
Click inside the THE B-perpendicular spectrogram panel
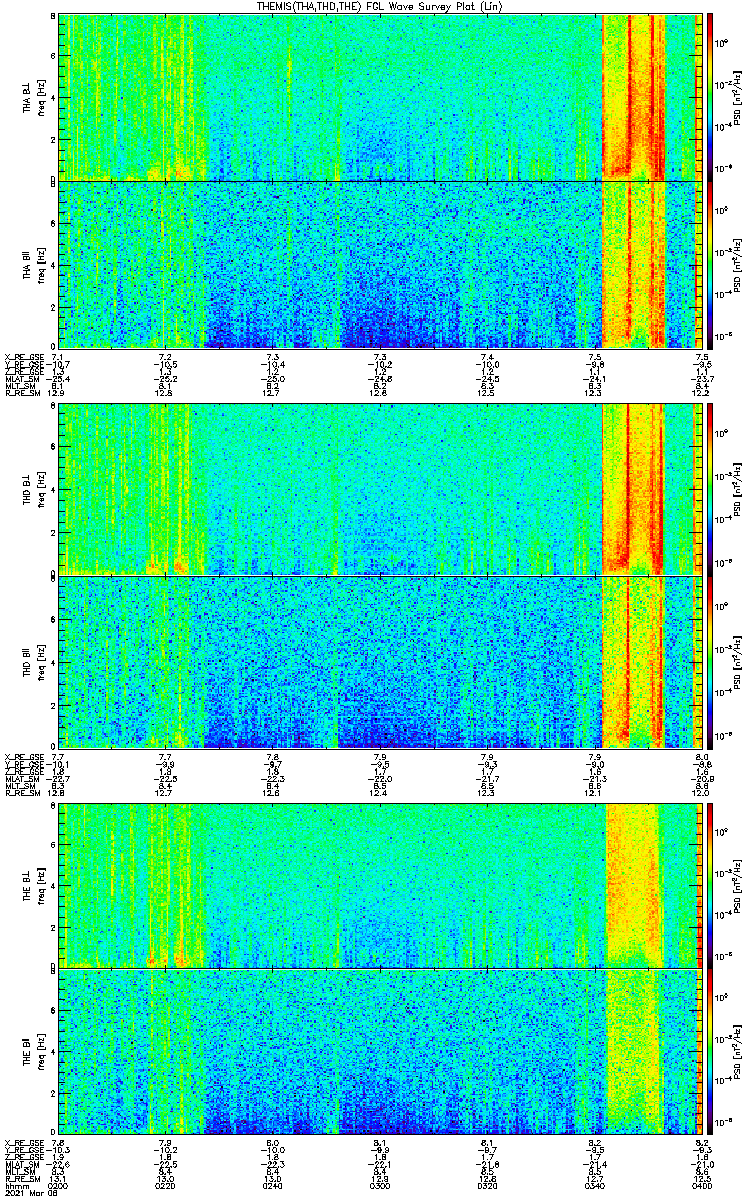tap(378, 885)
